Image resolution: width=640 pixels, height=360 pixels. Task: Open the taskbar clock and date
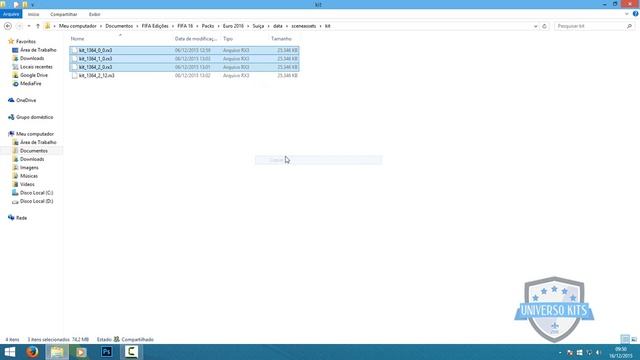pos(620,353)
